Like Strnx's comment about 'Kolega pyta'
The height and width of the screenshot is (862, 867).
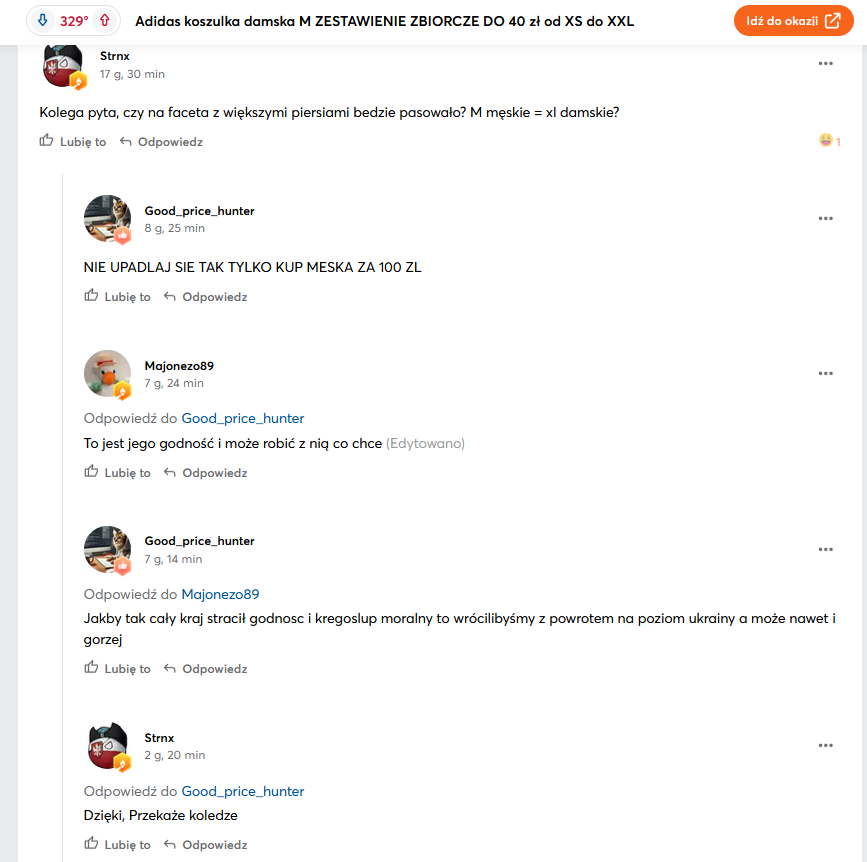73,142
